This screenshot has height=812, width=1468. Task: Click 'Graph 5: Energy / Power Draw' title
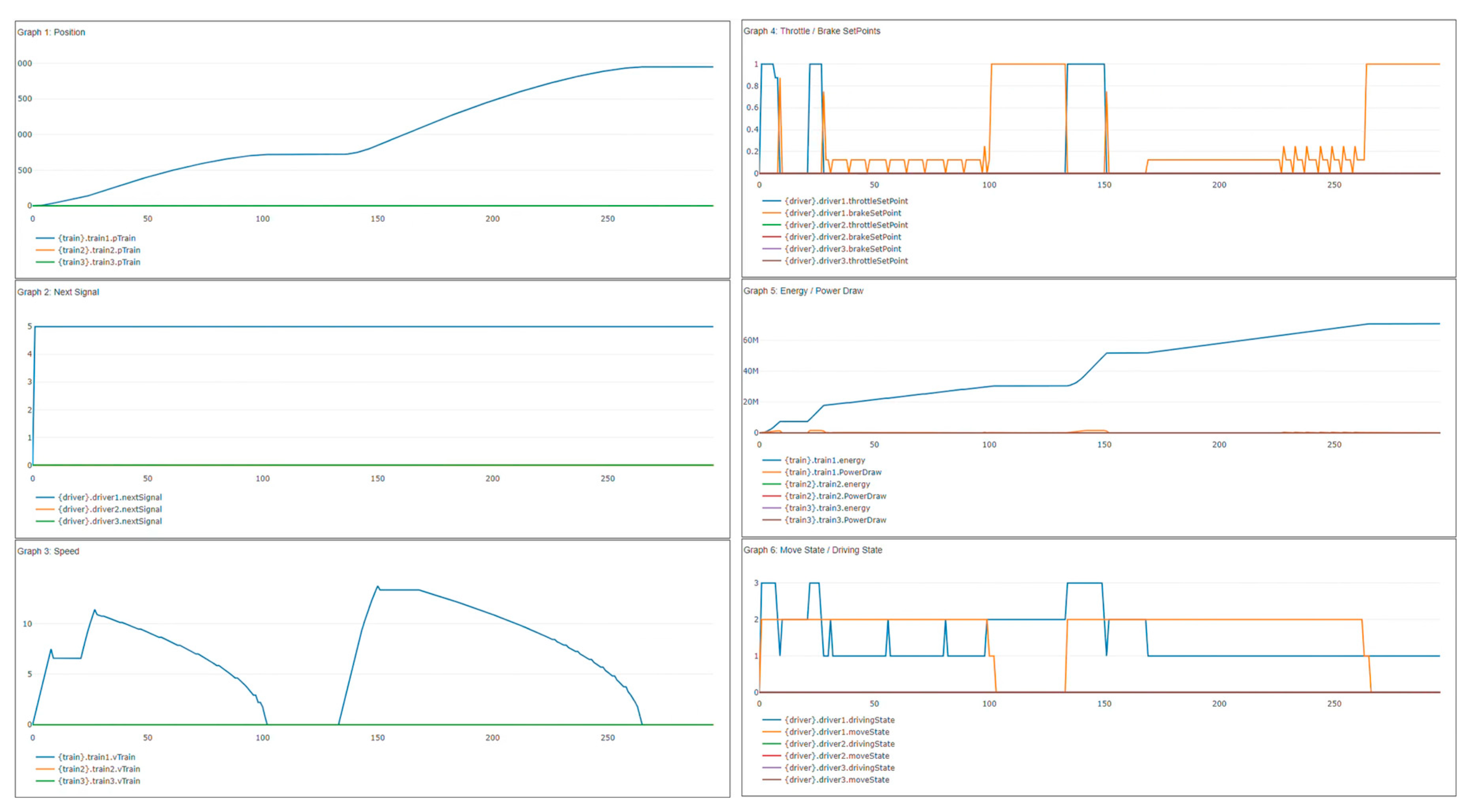803,291
